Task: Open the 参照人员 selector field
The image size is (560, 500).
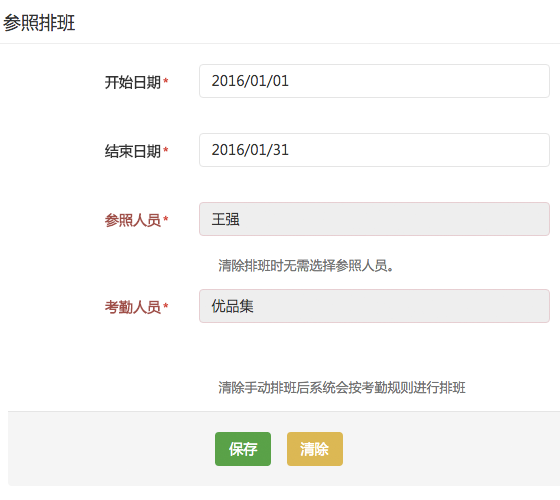Action: [x=374, y=219]
